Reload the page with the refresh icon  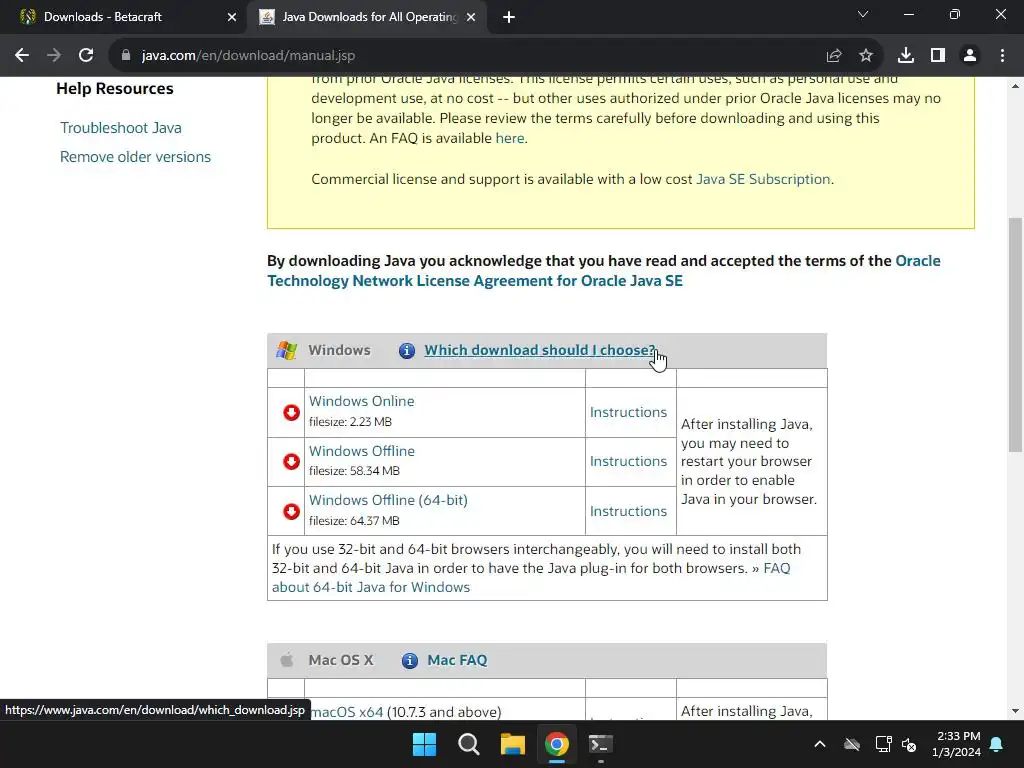[86, 56]
